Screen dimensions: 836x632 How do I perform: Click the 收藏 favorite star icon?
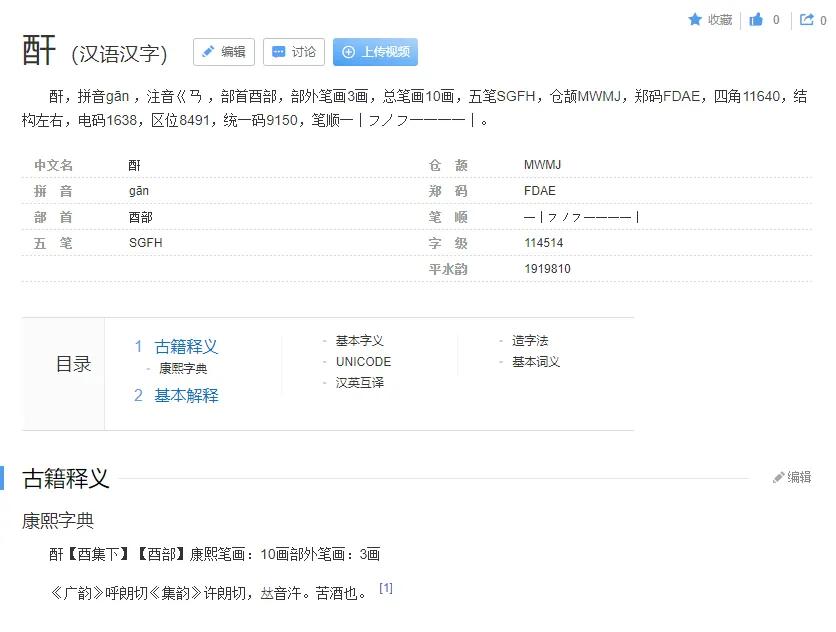pos(695,19)
